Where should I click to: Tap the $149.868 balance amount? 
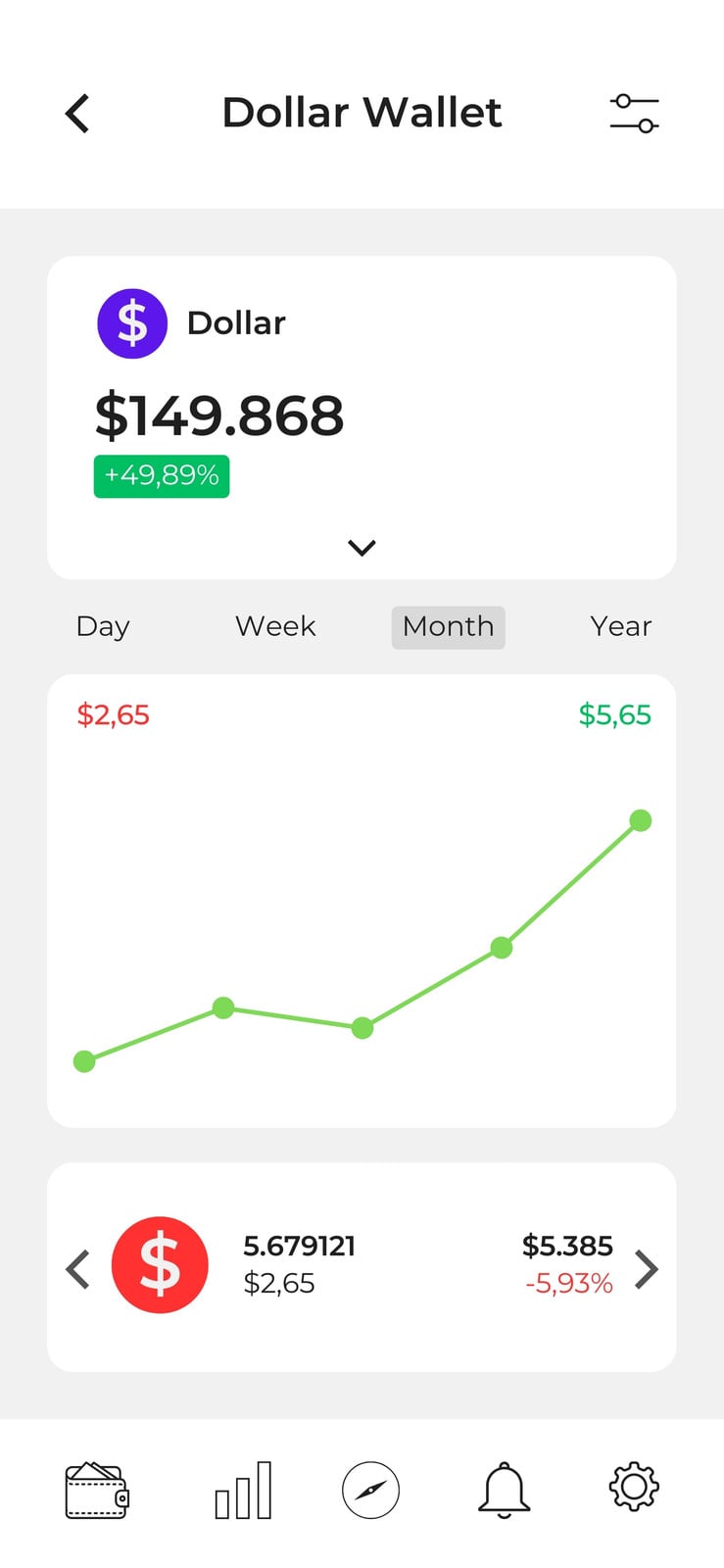click(x=219, y=415)
